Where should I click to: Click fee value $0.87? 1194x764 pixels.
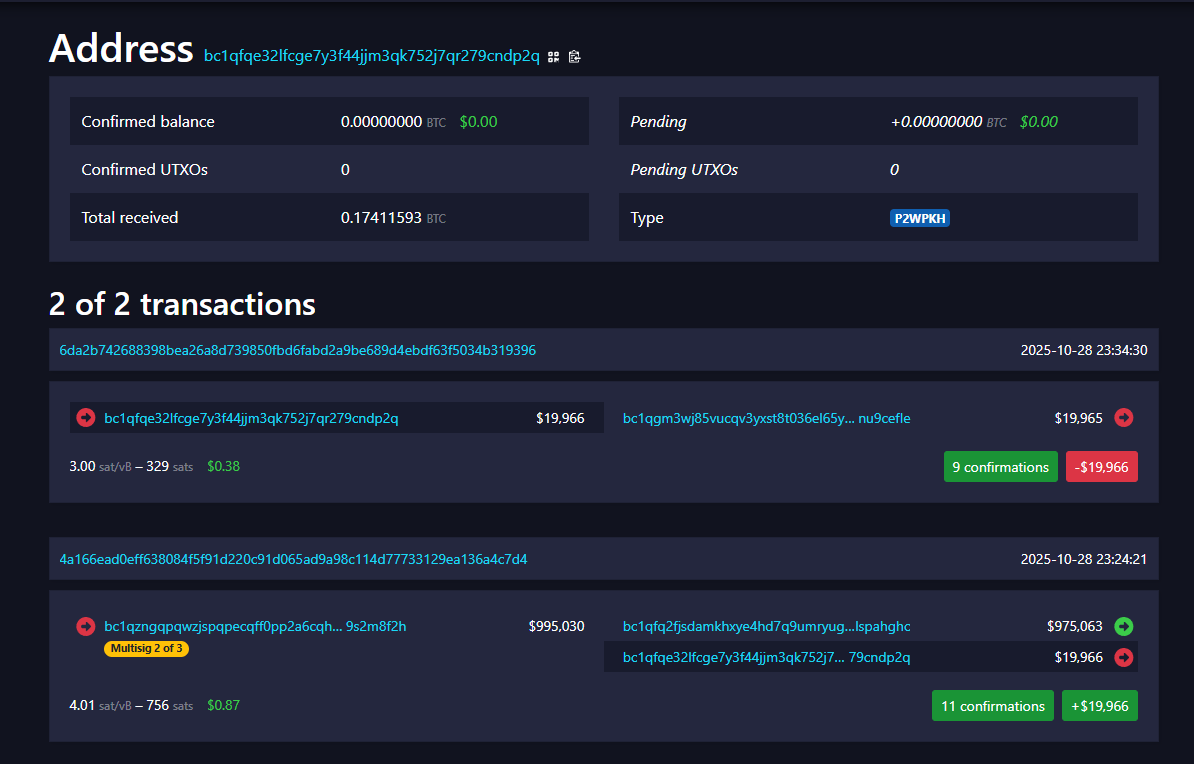click(223, 705)
